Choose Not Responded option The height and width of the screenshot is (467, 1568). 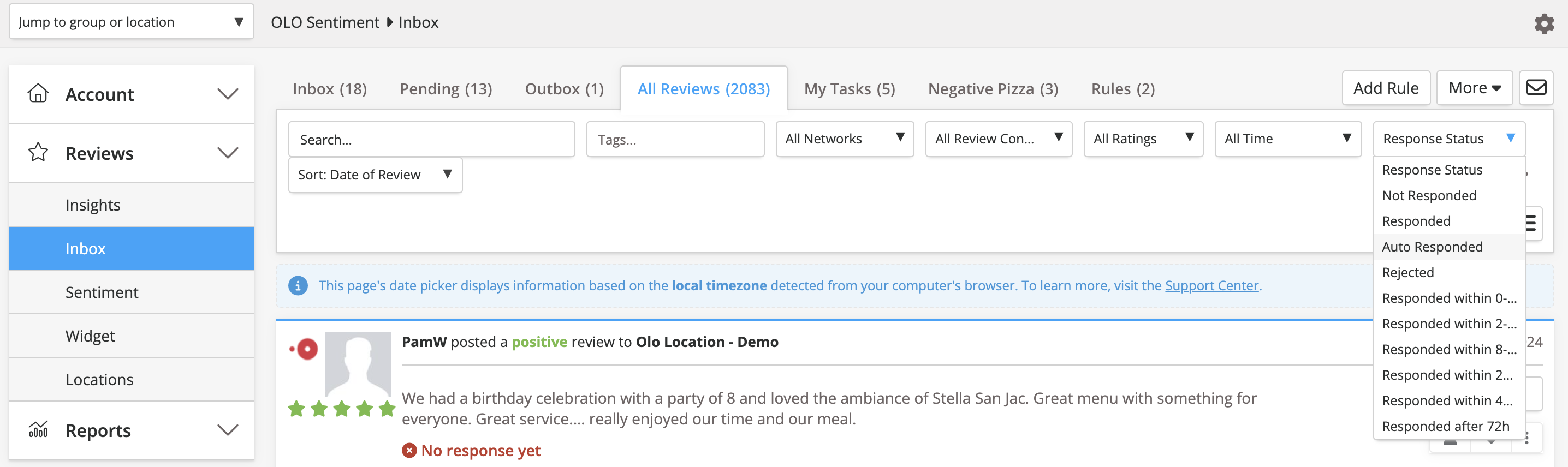tap(1448, 196)
